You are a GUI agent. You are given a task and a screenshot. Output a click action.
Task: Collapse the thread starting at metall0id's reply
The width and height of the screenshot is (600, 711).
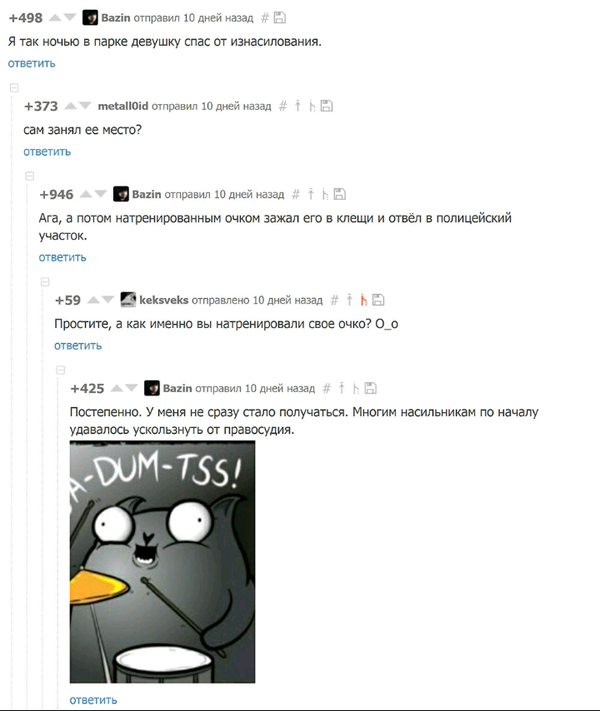(14, 88)
